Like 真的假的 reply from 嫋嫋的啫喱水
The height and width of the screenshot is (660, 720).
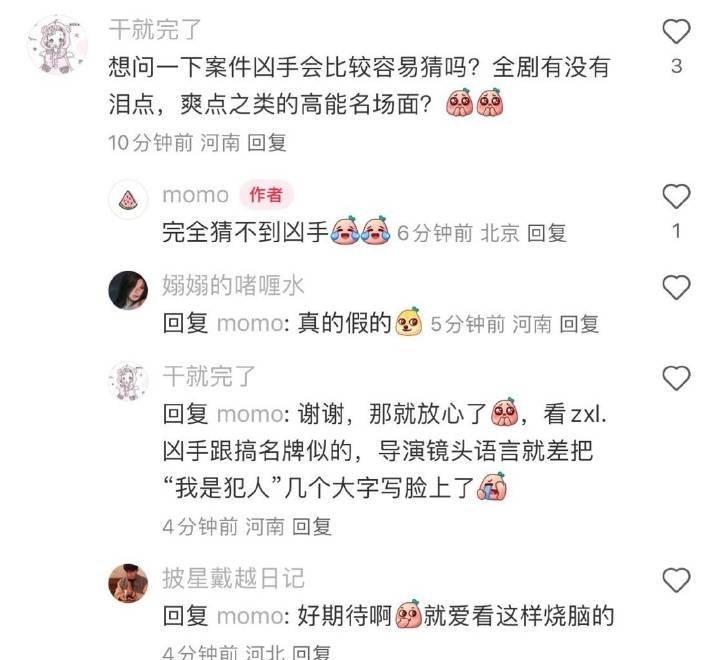(676, 288)
